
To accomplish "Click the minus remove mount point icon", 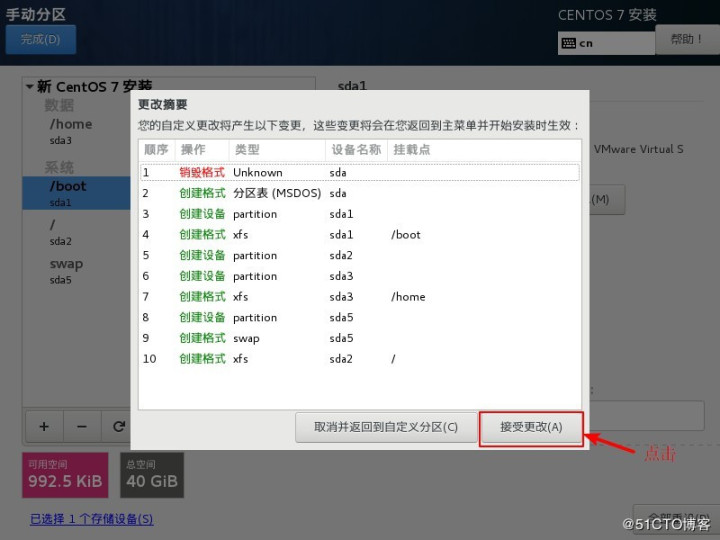I will [82, 427].
